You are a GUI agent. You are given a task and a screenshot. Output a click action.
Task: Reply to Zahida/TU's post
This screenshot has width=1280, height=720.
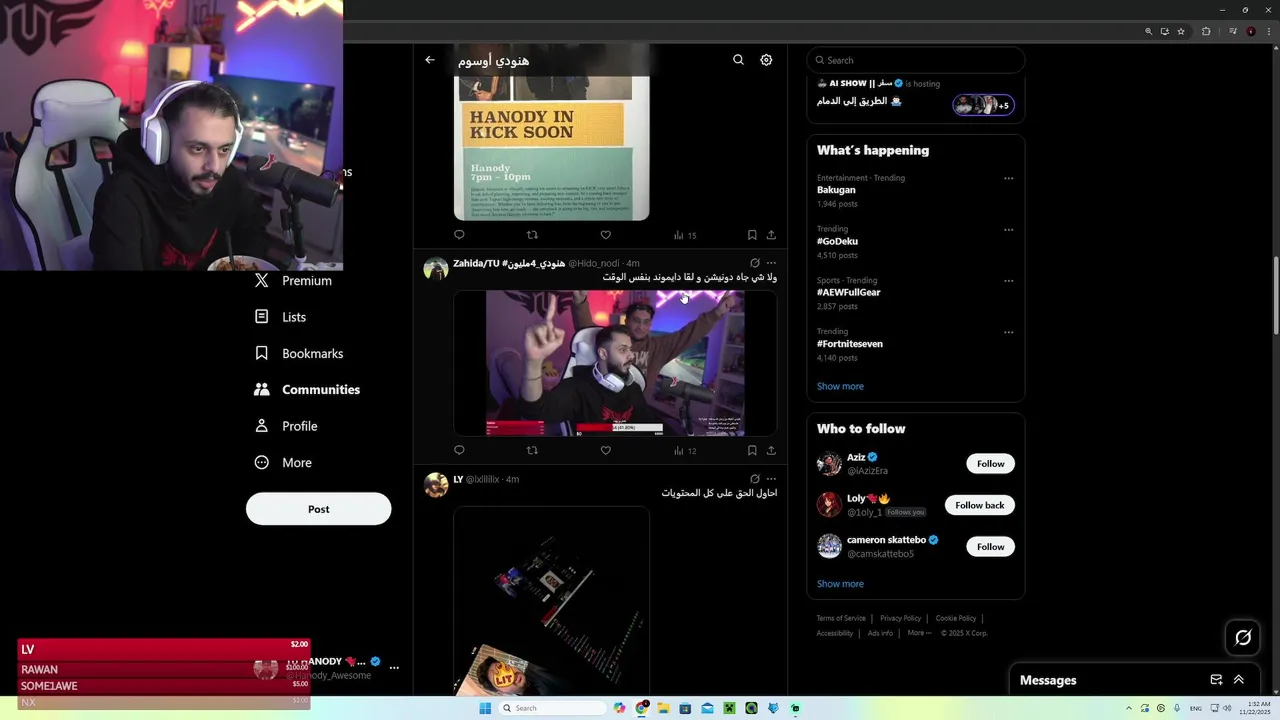[459, 450]
